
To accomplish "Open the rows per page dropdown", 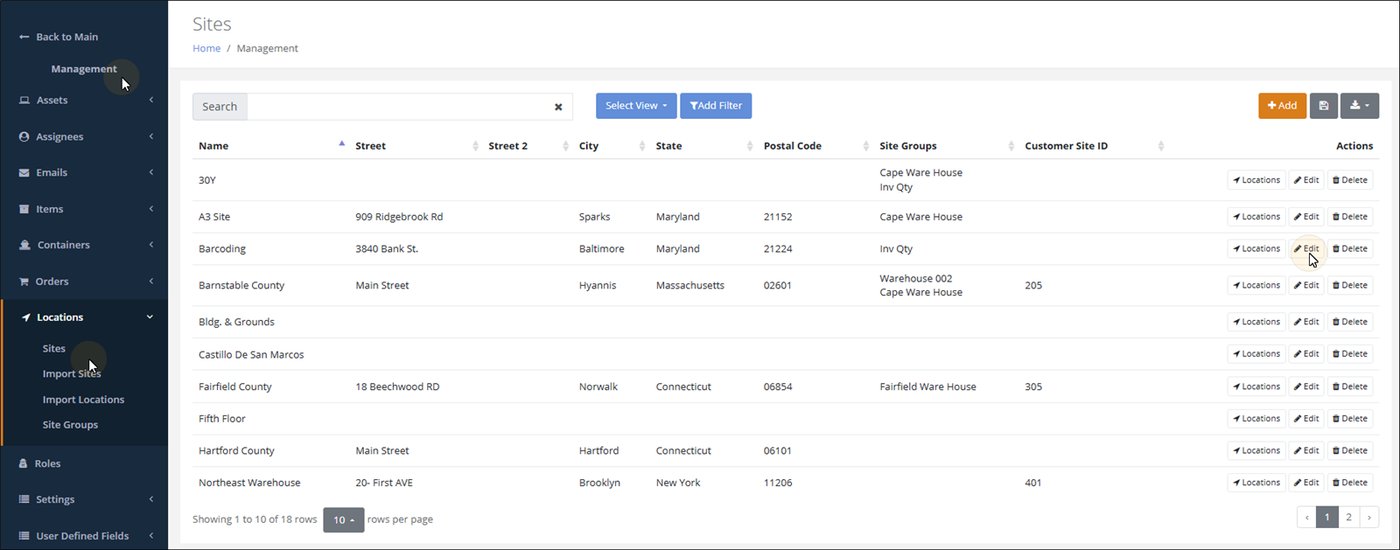I will coord(343,520).
